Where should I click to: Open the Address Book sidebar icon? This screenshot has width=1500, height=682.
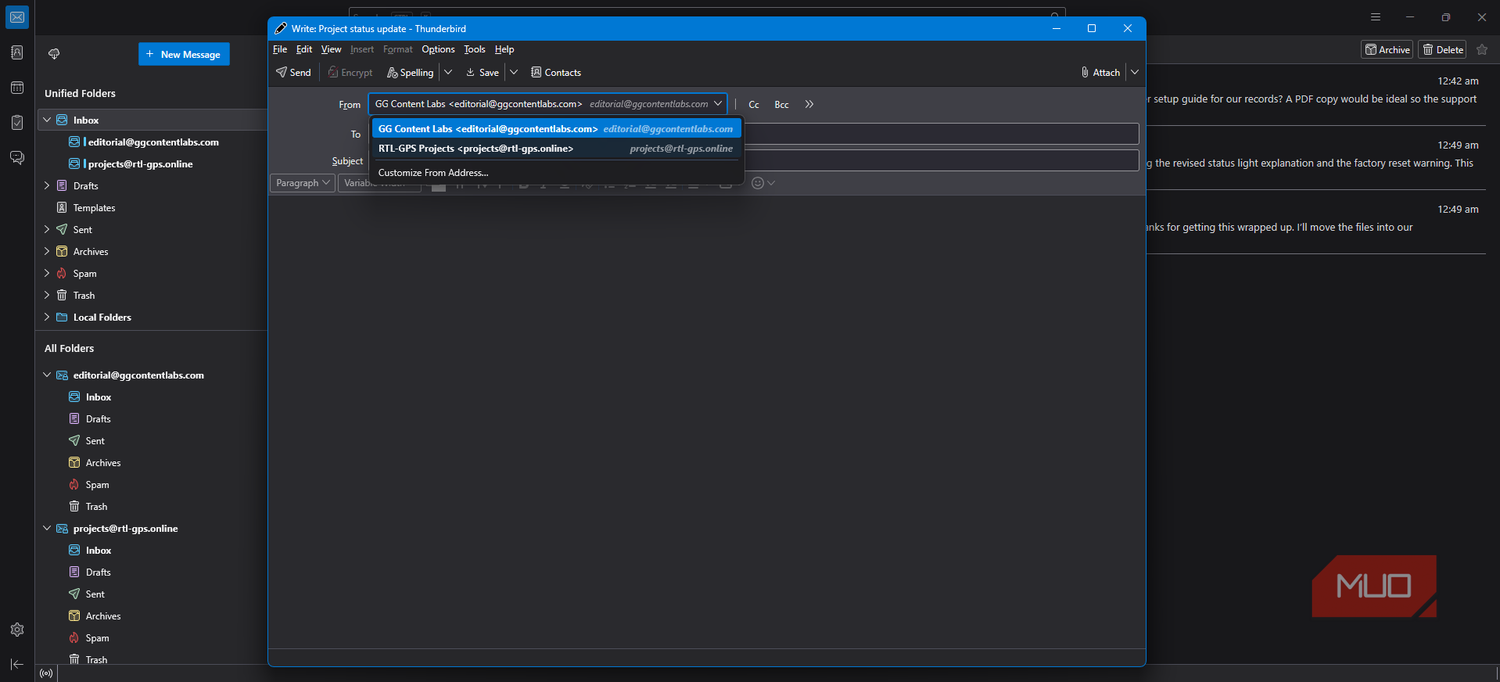[x=17, y=52]
